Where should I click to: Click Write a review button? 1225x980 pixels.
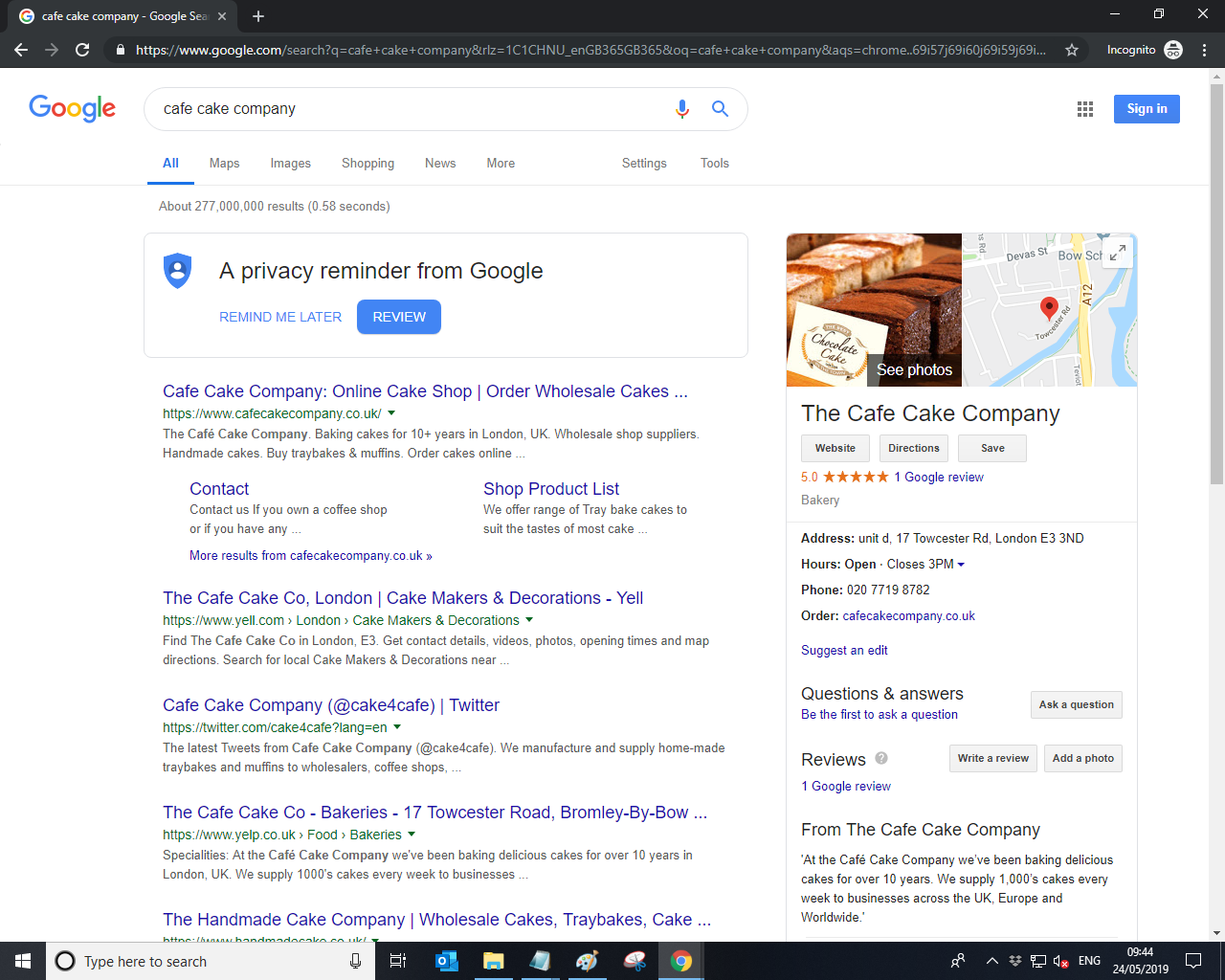pos(993,758)
